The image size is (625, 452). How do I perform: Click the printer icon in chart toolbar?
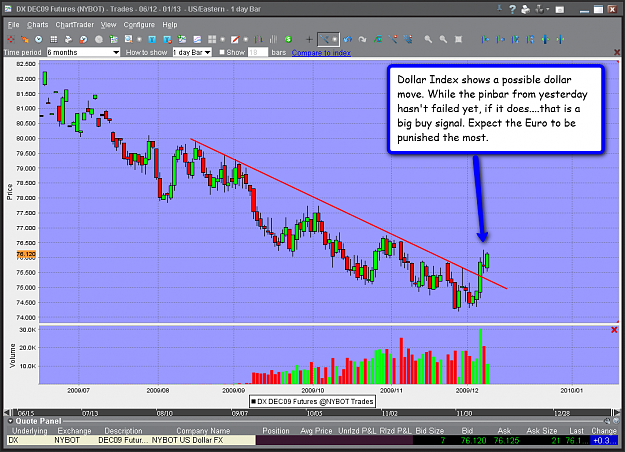[69, 39]
